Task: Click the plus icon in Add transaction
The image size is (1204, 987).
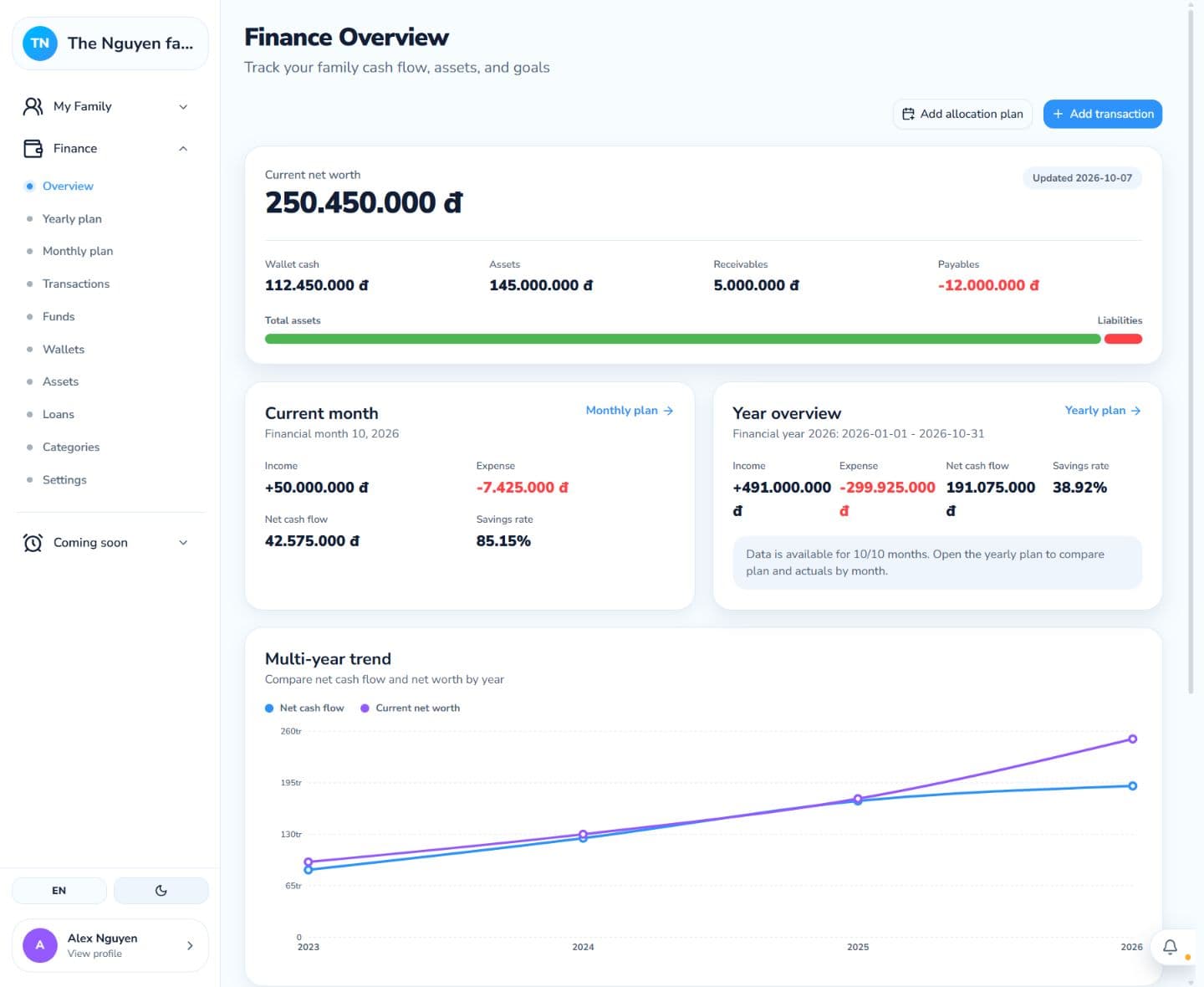Action: pos(1059,114)
